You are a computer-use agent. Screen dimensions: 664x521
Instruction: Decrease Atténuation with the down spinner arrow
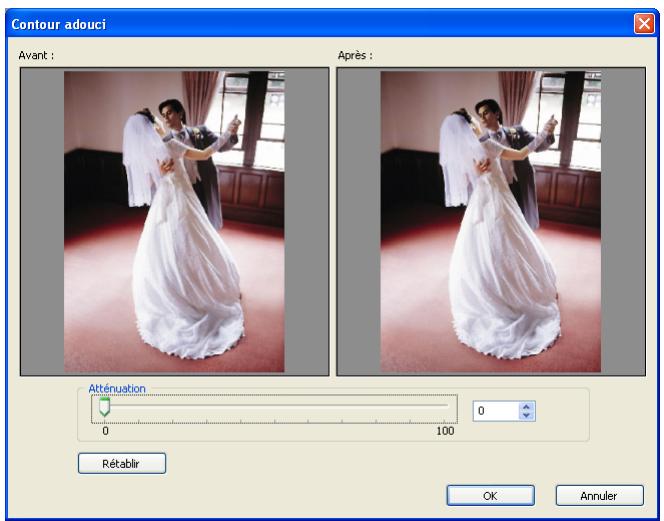[526, 416]
